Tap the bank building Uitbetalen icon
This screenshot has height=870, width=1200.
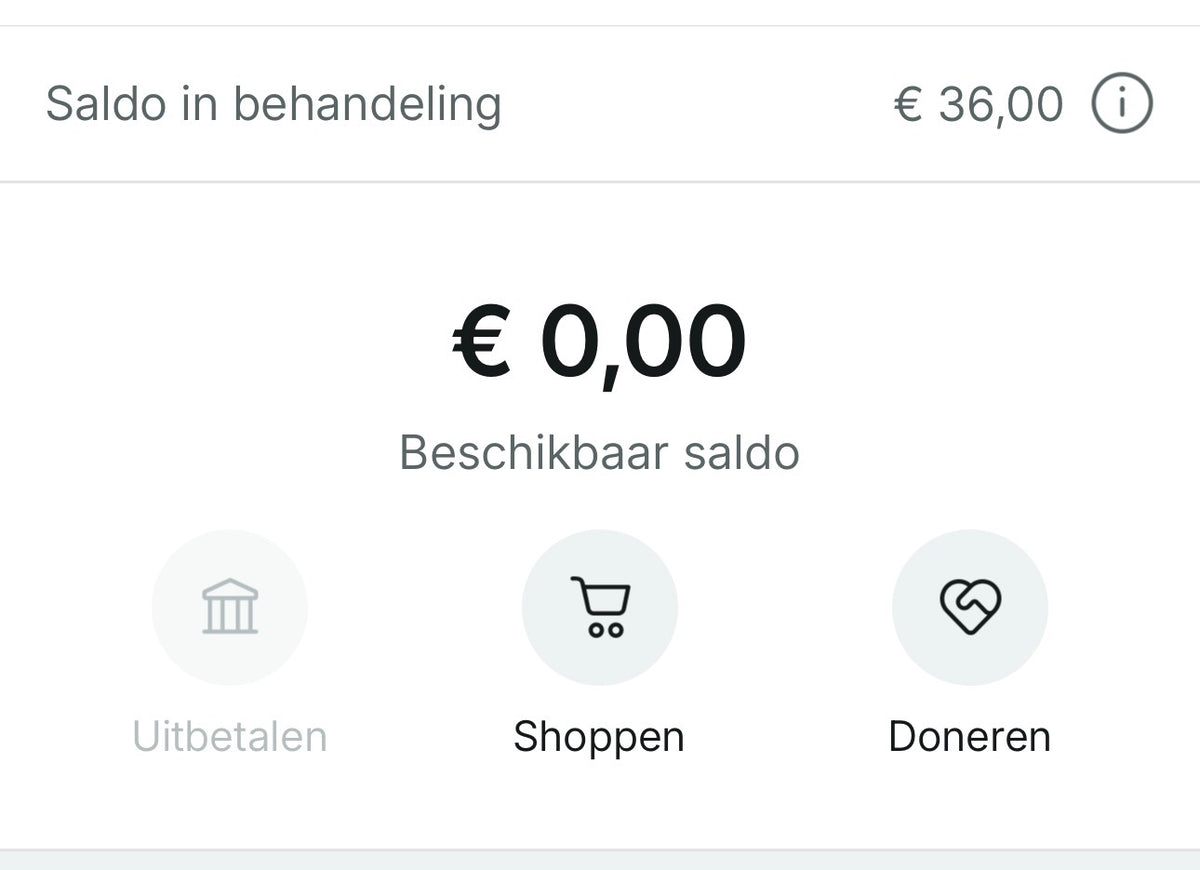[230, 606]
